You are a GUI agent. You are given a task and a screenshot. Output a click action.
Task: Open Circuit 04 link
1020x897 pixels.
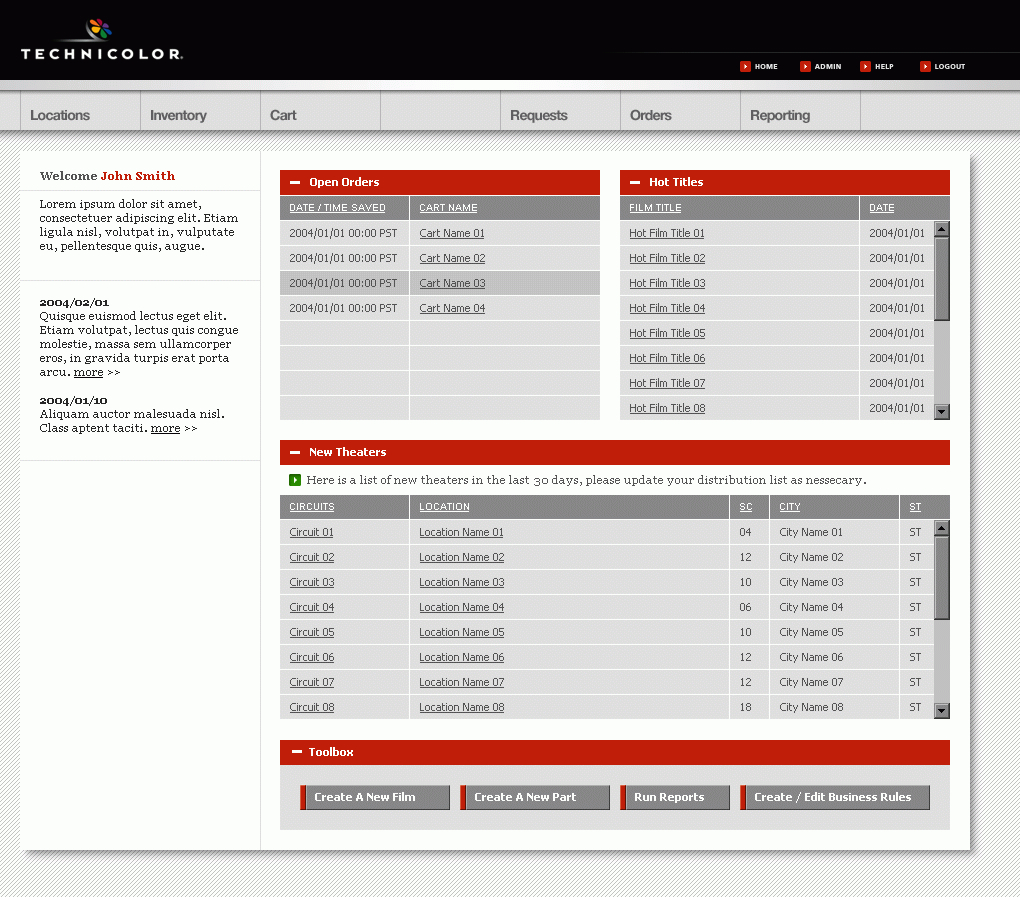point(312,607)
